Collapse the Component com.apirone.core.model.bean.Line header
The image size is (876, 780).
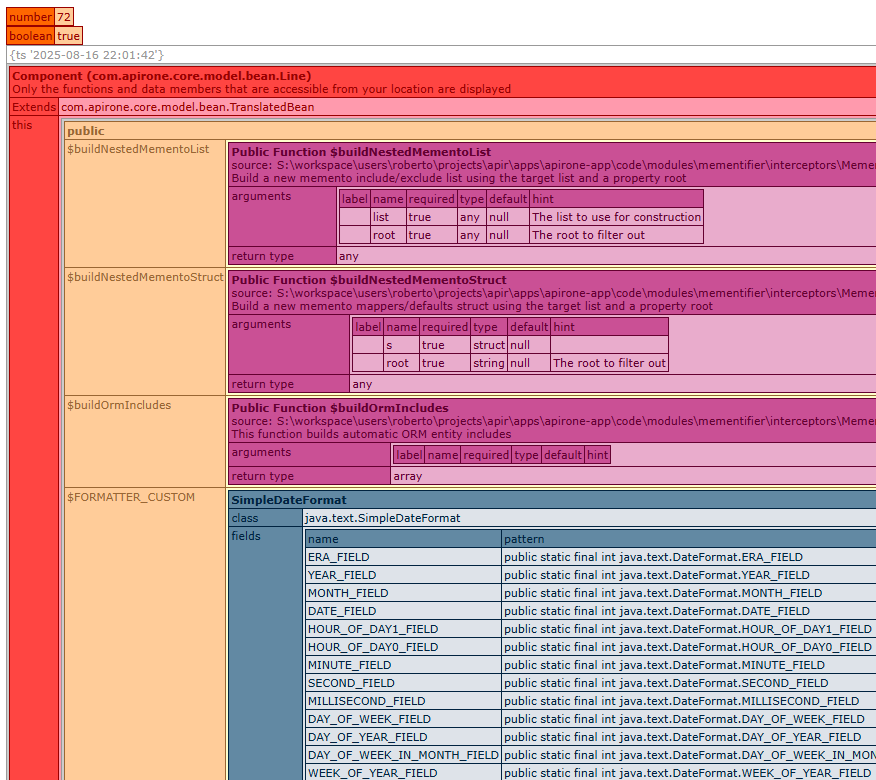[x=161, y=76]
